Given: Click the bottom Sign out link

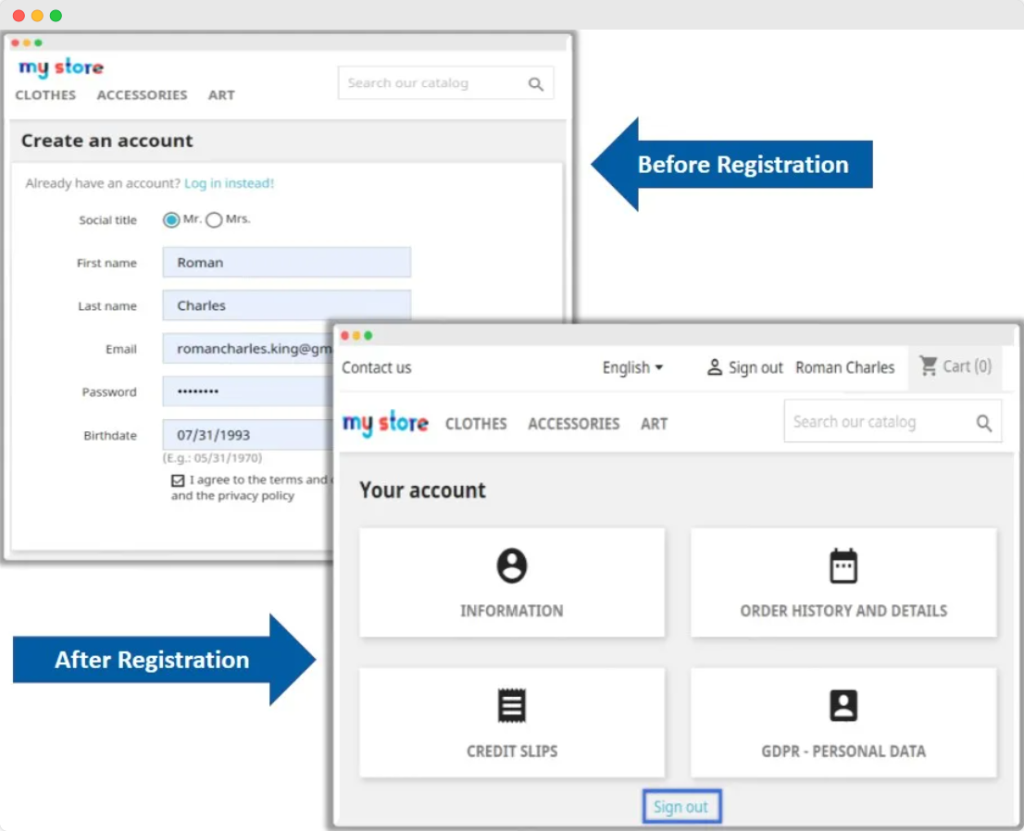Looking at the screenshot, I should click(x=681, y=807).
